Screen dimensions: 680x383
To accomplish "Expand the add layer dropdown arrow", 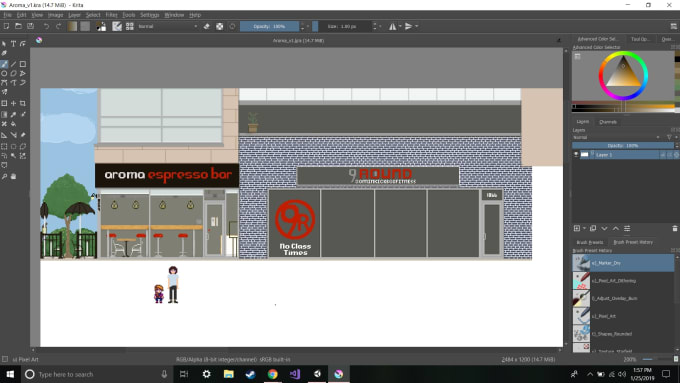I will click(x=584, y=228).
